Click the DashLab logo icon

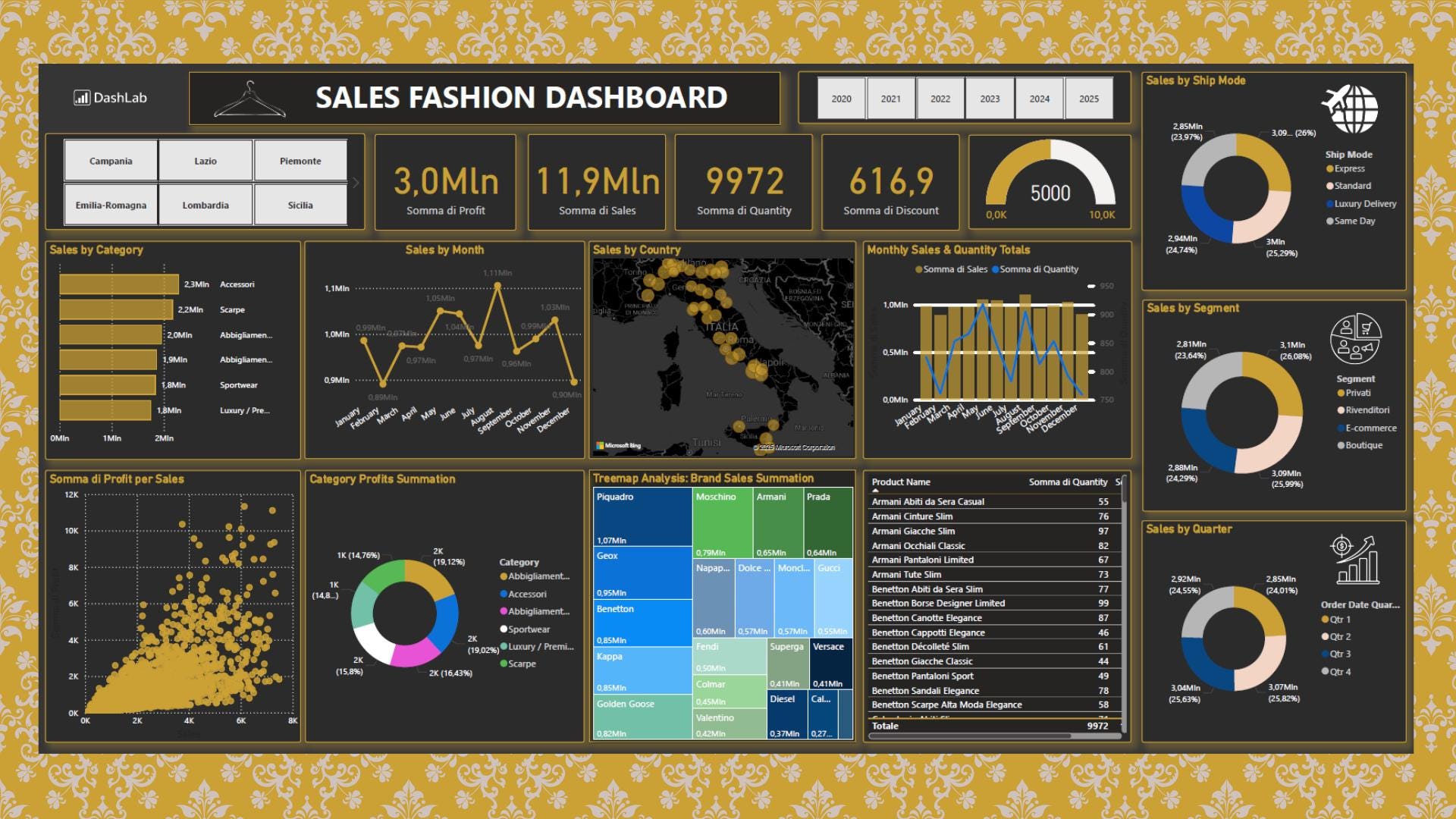pos(81,98)
